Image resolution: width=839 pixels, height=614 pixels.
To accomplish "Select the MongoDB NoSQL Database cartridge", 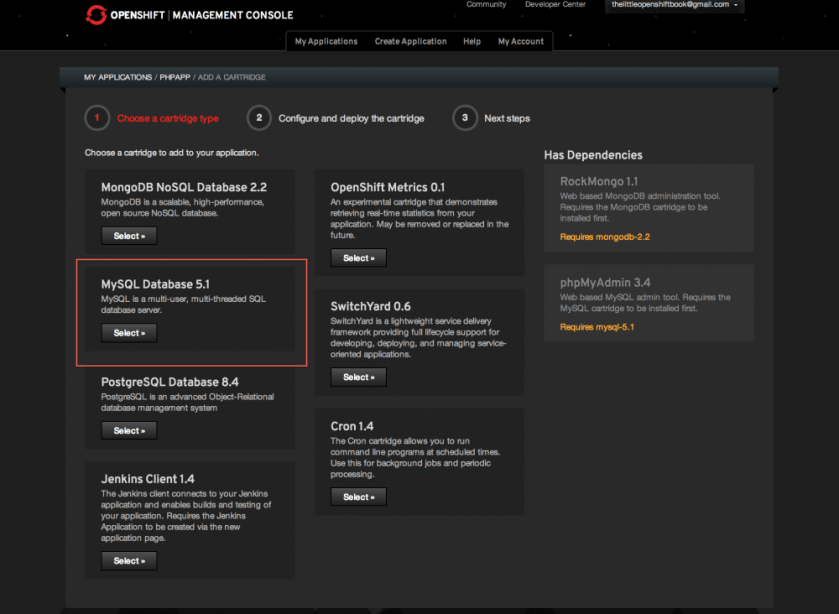I will click(129, 236).
